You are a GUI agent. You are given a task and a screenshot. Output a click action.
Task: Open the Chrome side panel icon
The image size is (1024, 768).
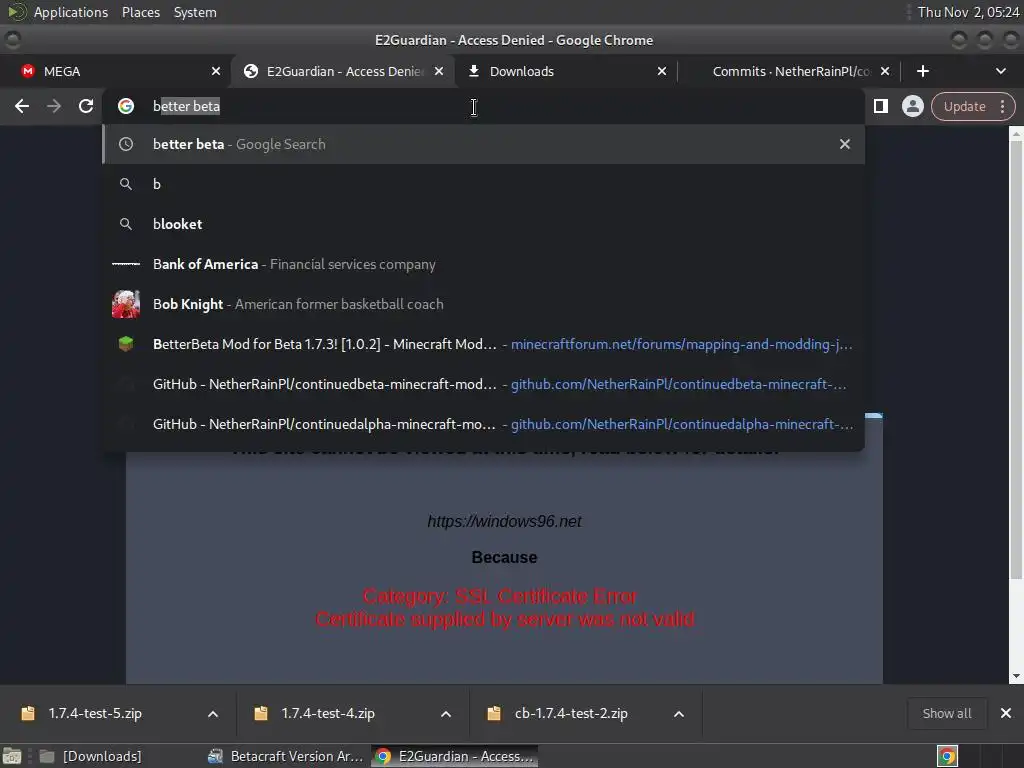coord(880,106)
